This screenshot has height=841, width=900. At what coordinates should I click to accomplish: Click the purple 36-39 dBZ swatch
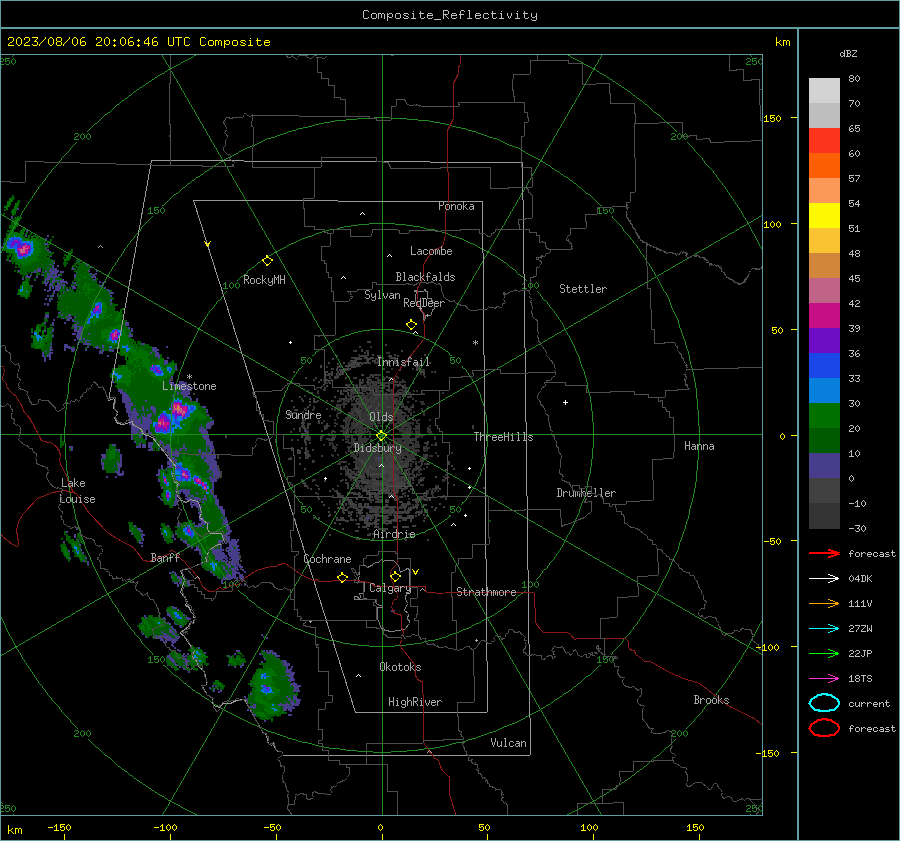(824, 340)
